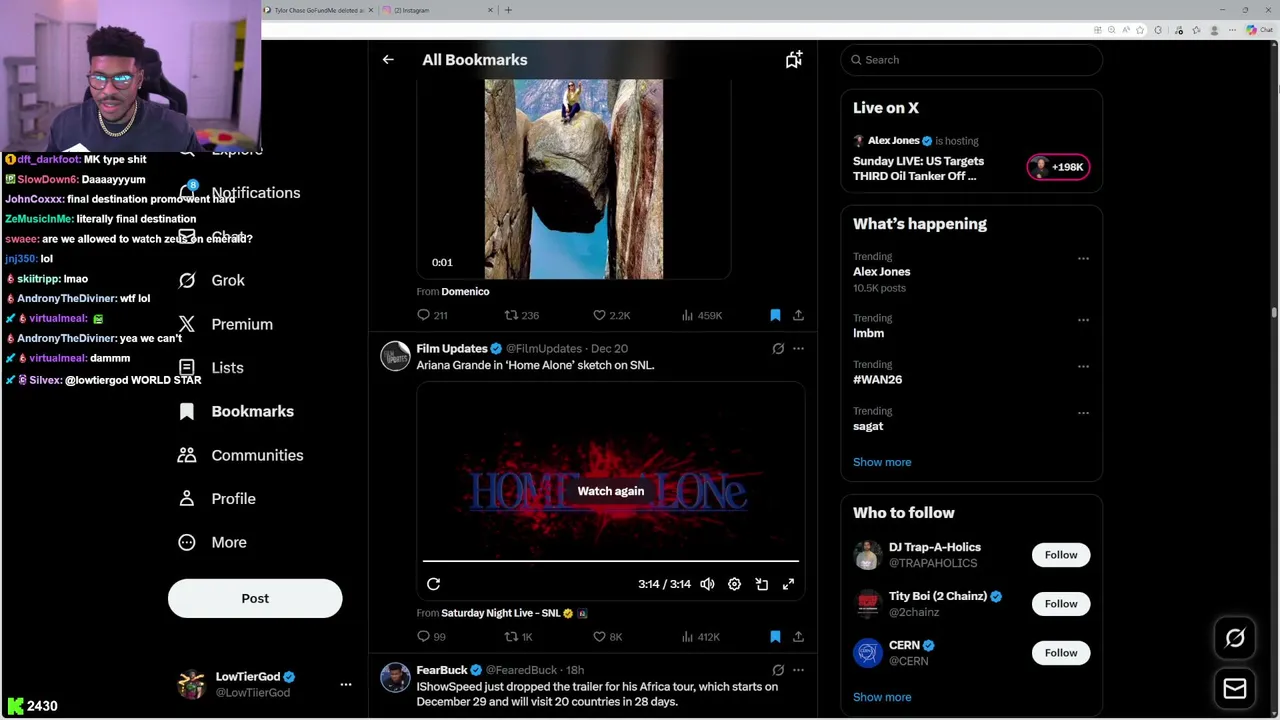View the 412K views analytics
Viewport: 1280px width, 720px height.
point(700,637)
